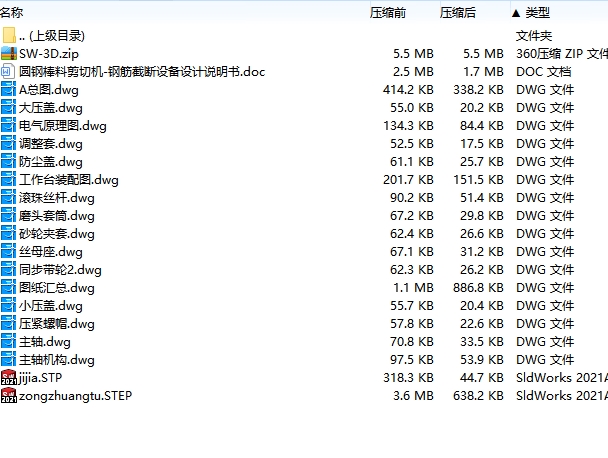Select the file name 砂轮夹套.dwg
Viewport: 608px width, 458px height.
[x=57, y=233]
